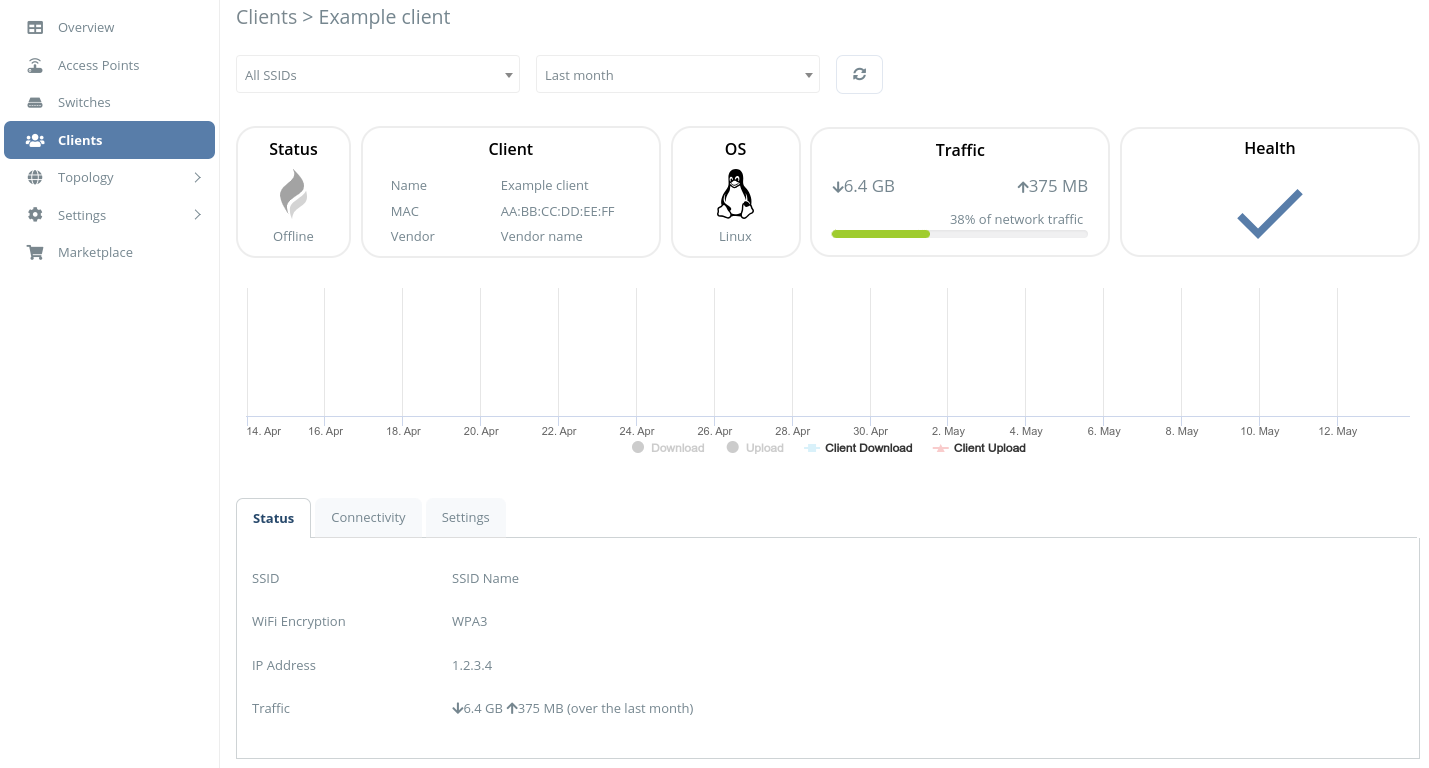Viewport: 1429px width, 768px height.
Task: Click the Vendor name value
Action: coord(541,236)
